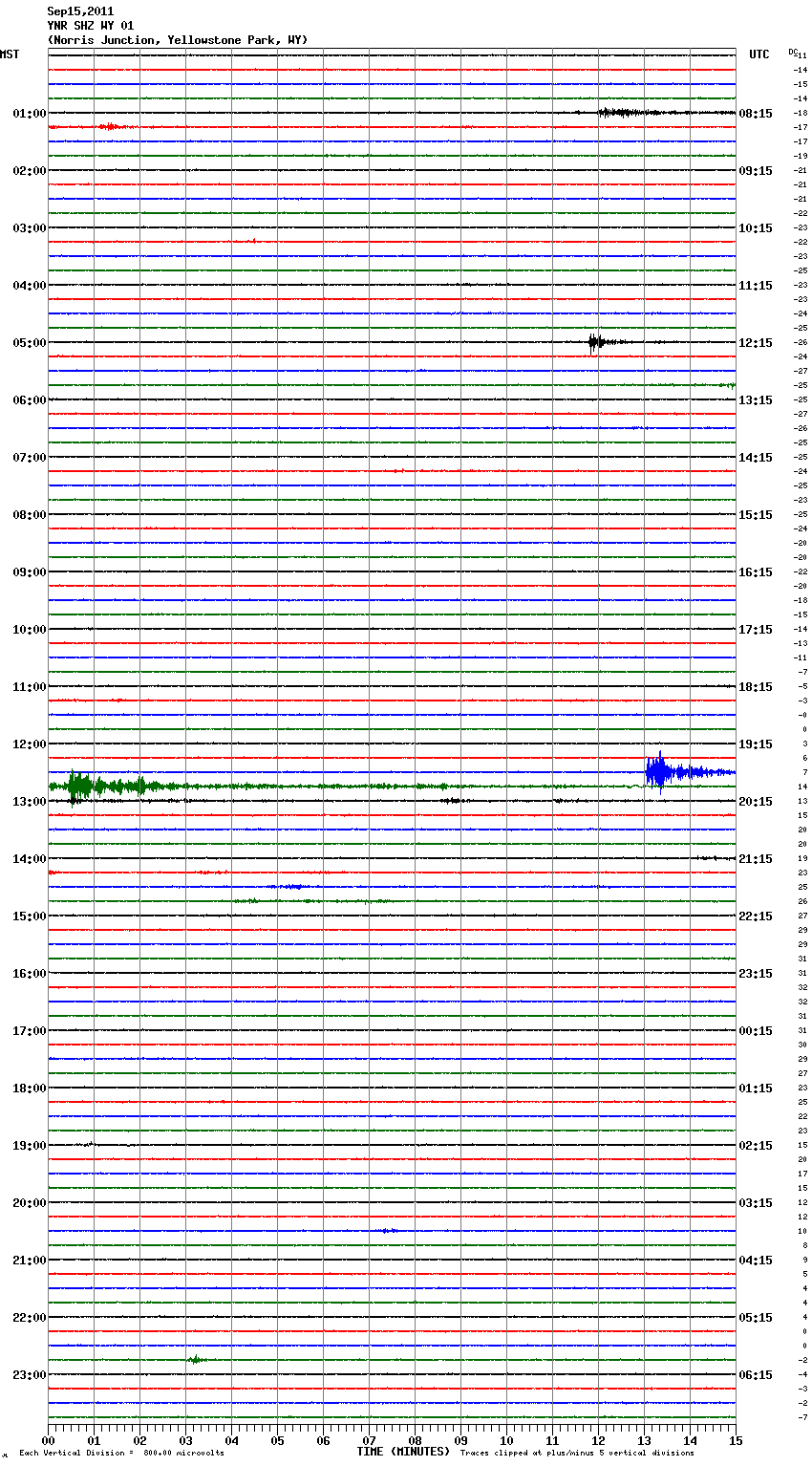Select the 21:00 MST time label
This screenshot has width=812, height=1466.
coord(30,1261)
